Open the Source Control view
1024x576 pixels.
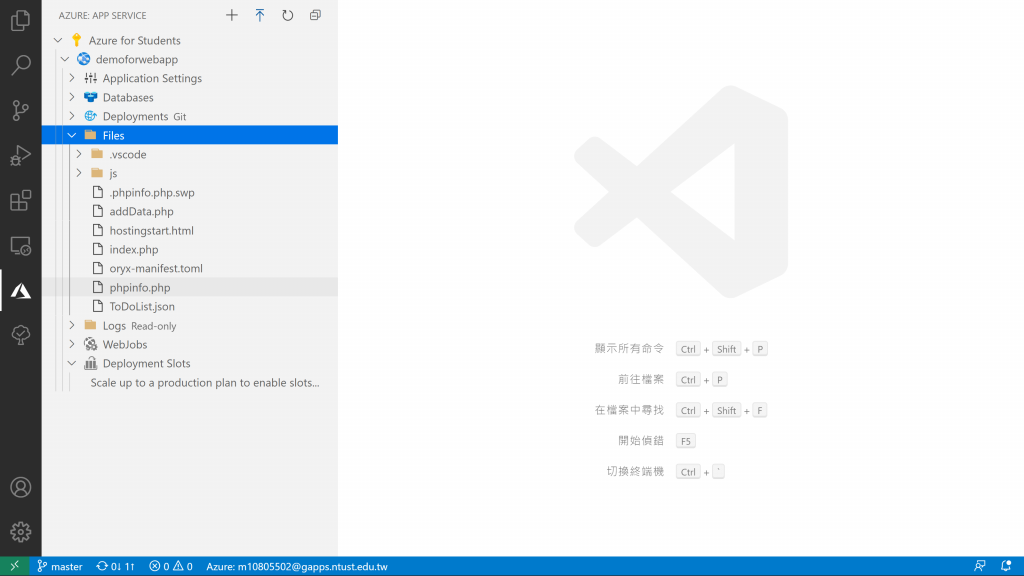pos(20,110)
